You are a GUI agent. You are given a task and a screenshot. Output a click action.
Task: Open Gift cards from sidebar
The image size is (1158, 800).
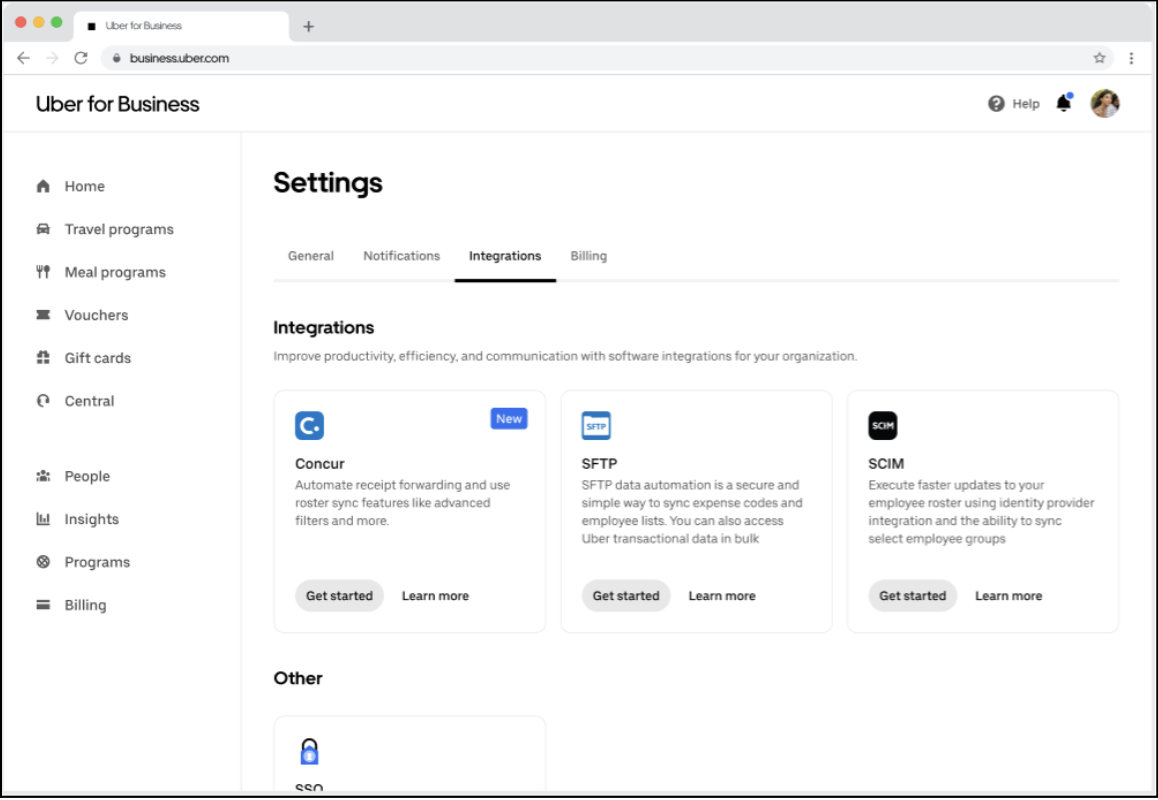pos(97,358)
